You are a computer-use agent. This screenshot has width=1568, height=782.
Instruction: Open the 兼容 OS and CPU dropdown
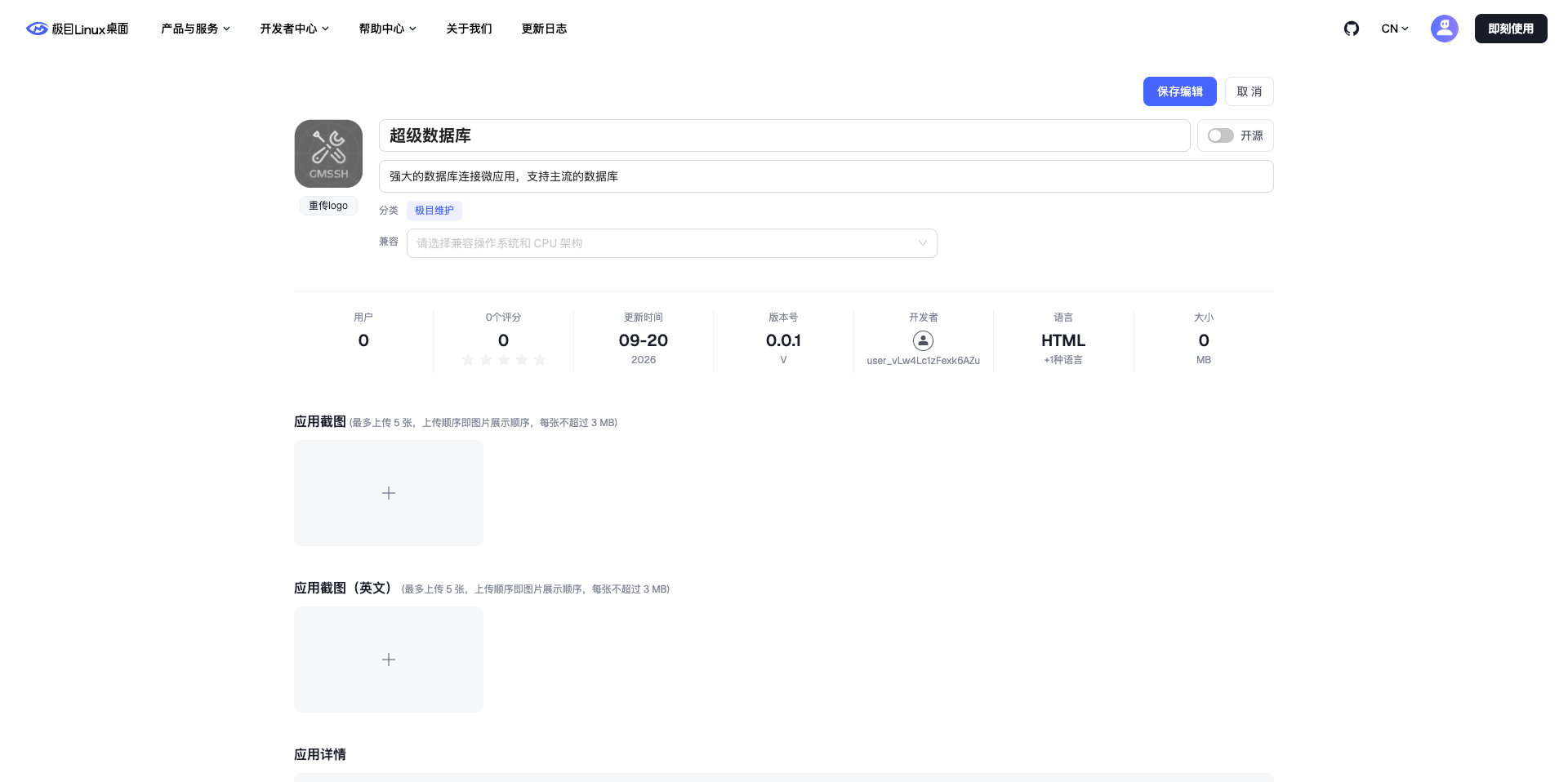click(x=671, y=243)
